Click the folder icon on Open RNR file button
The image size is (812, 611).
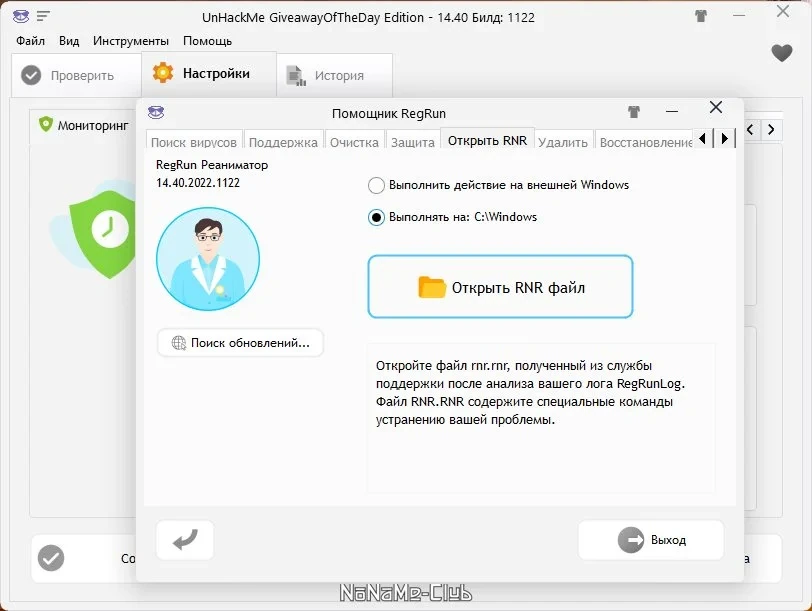click(432, 287)
